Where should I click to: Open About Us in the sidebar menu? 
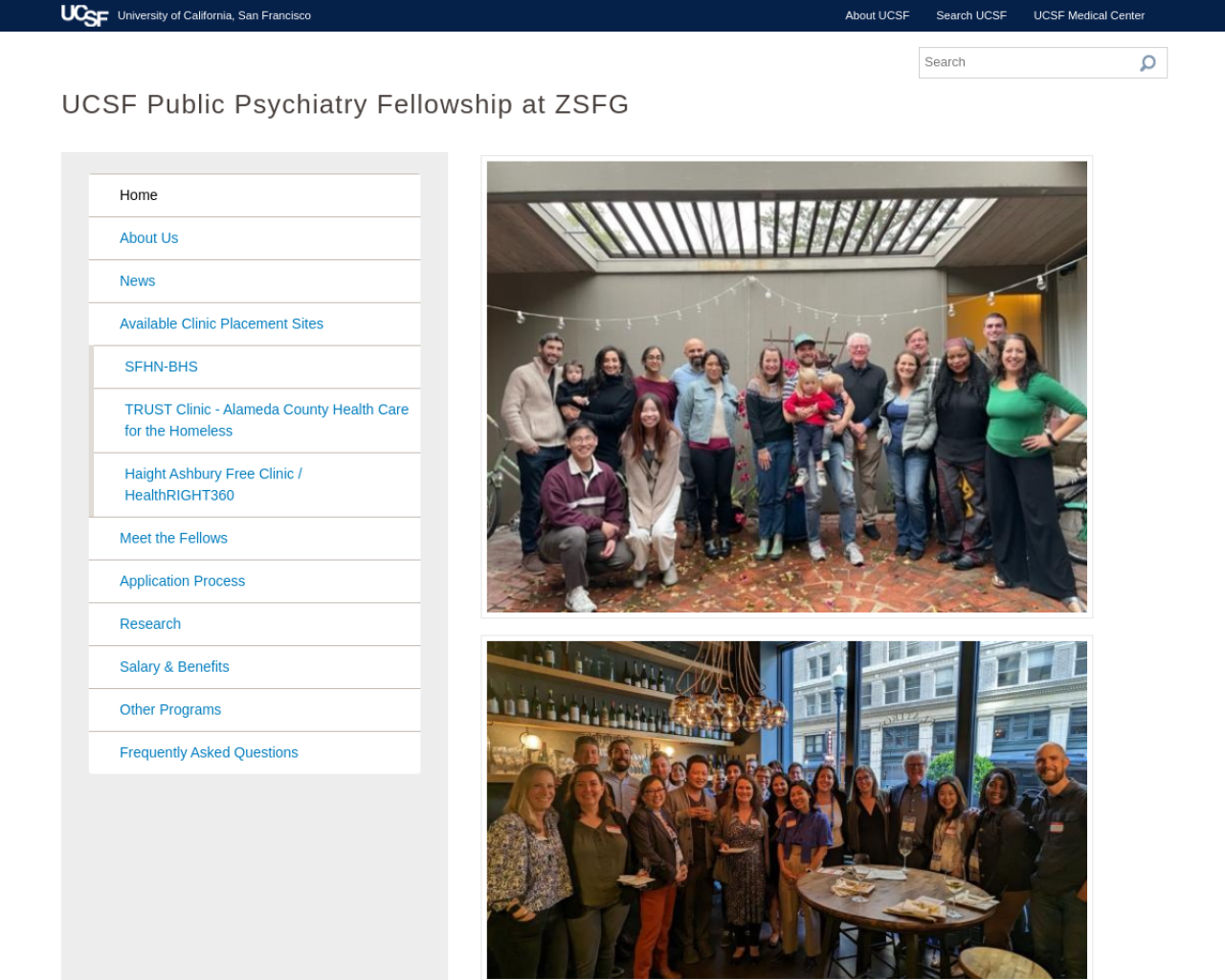click(255, 238)
